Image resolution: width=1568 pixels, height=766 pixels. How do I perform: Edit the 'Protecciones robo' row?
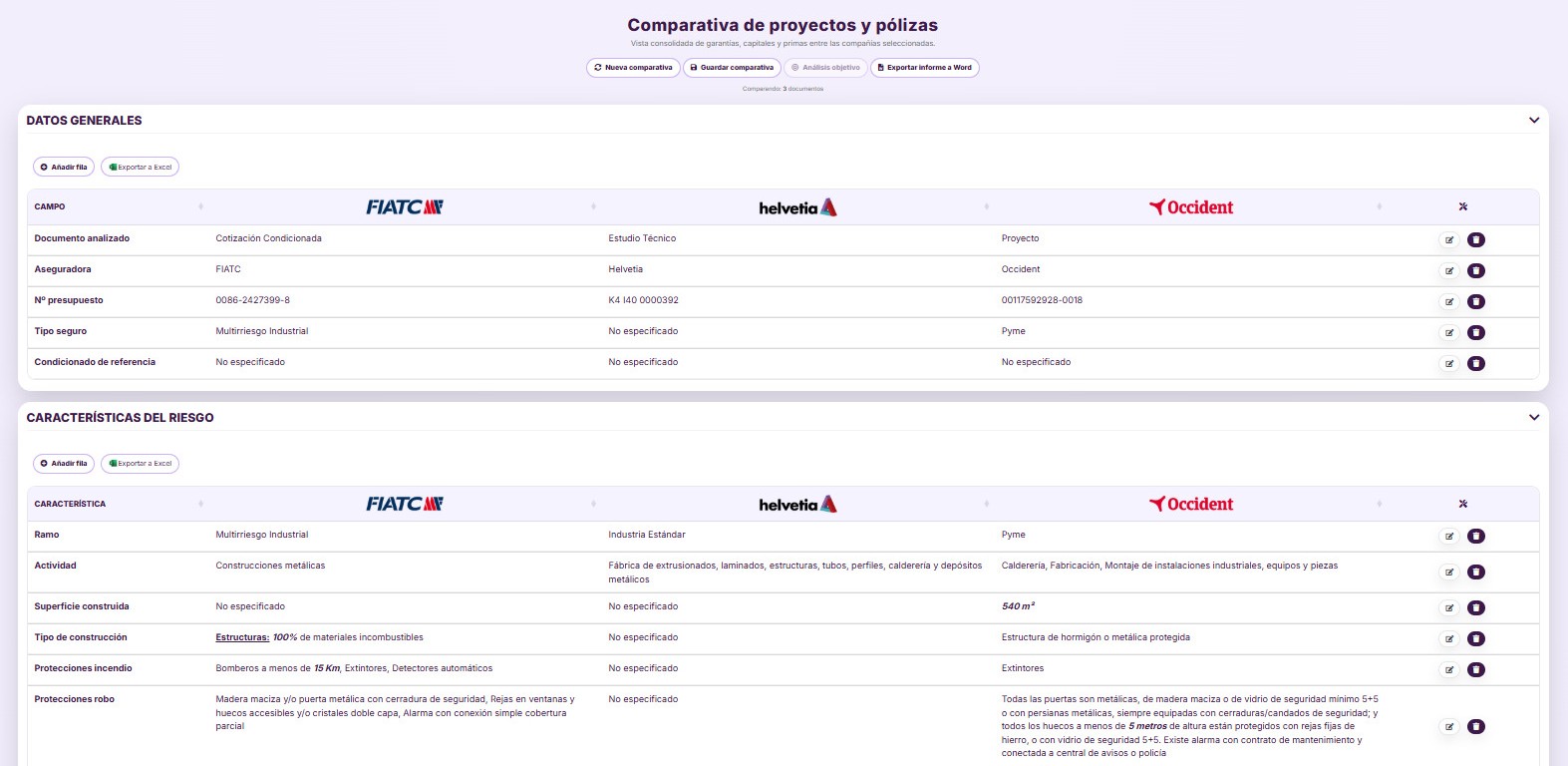tap(1449, 727)
